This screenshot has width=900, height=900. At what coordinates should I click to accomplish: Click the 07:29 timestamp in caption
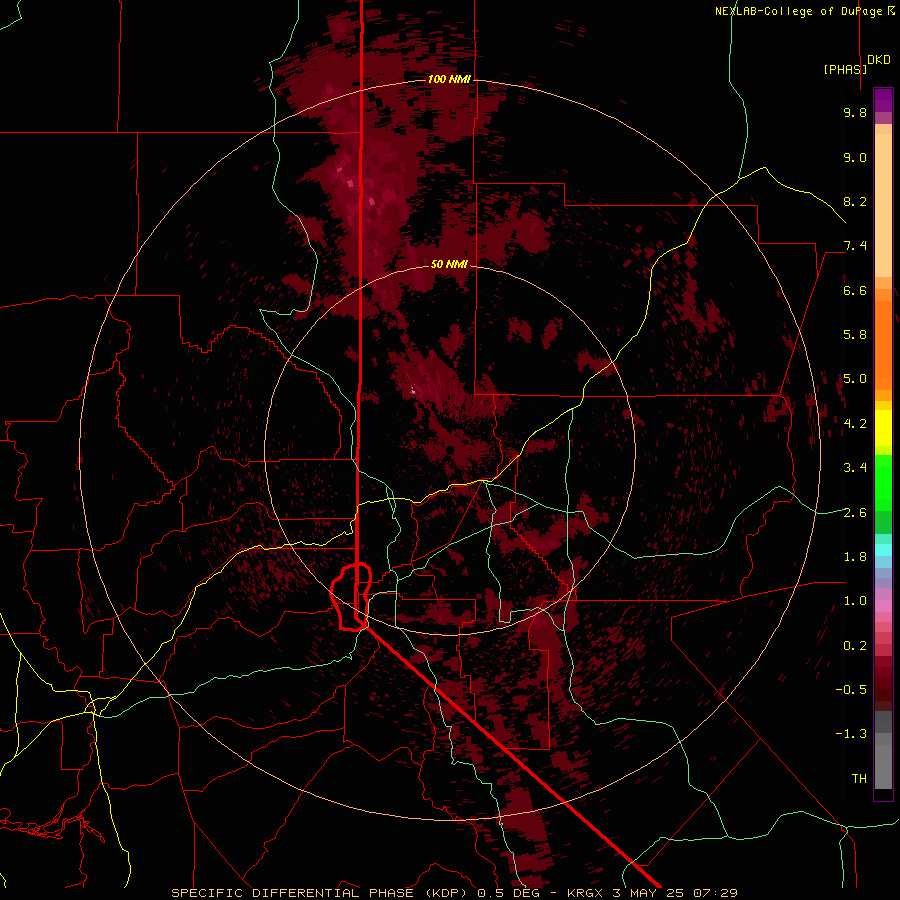[x=715, y=893]
